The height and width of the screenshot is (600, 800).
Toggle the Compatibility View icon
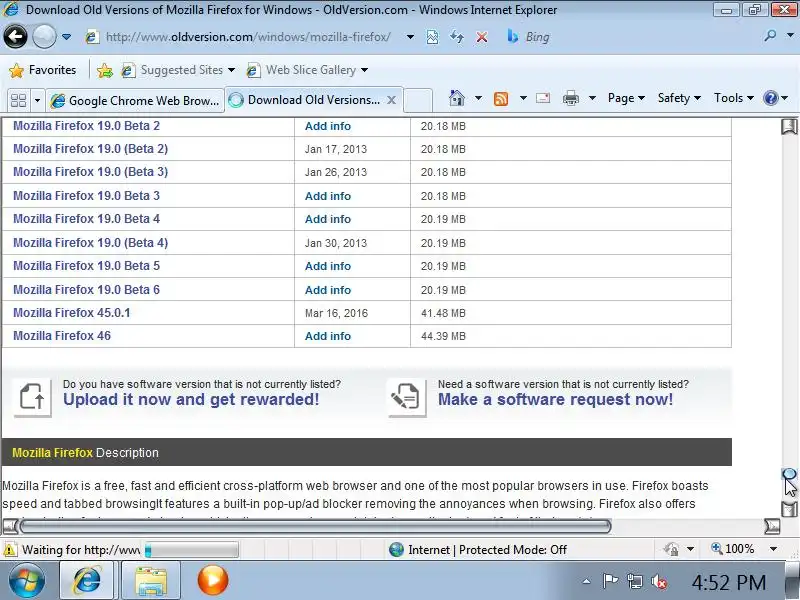[432, 37]
